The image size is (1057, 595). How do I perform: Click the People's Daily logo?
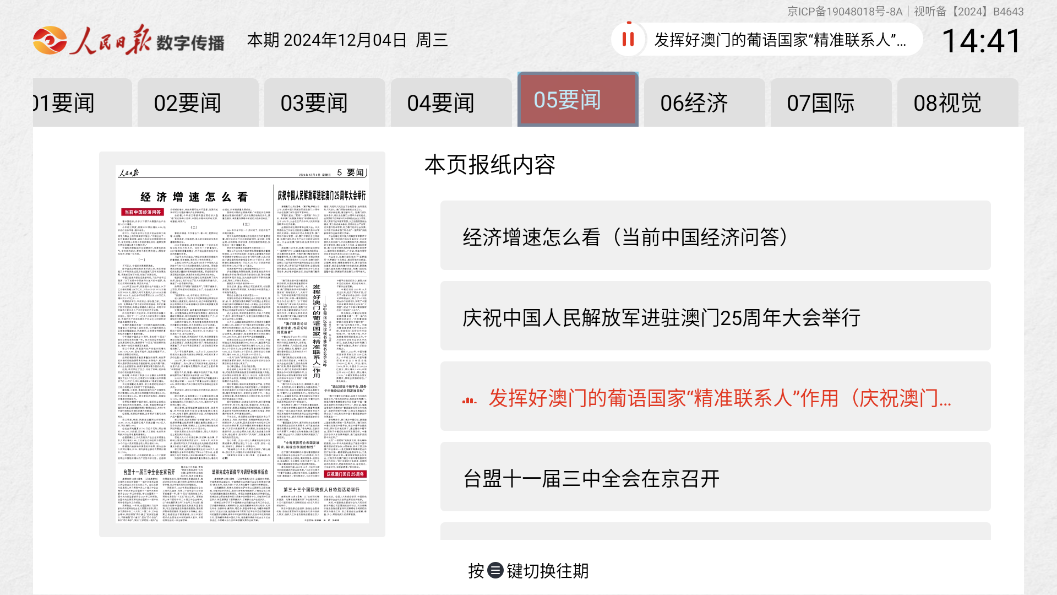128,39
